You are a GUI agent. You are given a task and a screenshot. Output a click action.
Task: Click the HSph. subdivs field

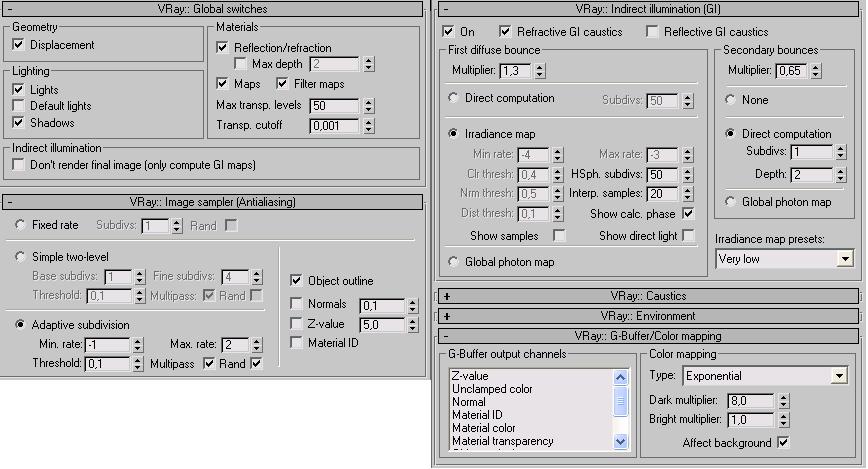(662, 175)
